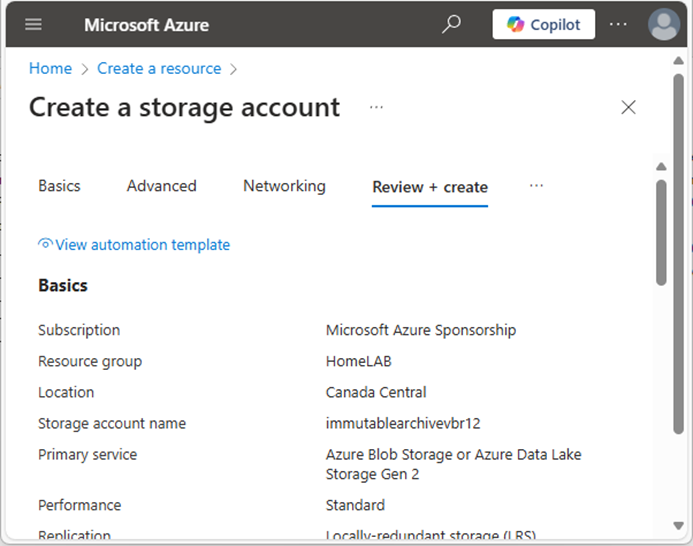Click the Microsoft Azure title
This screenshot has width=693, height=546.
coord(146,25)
